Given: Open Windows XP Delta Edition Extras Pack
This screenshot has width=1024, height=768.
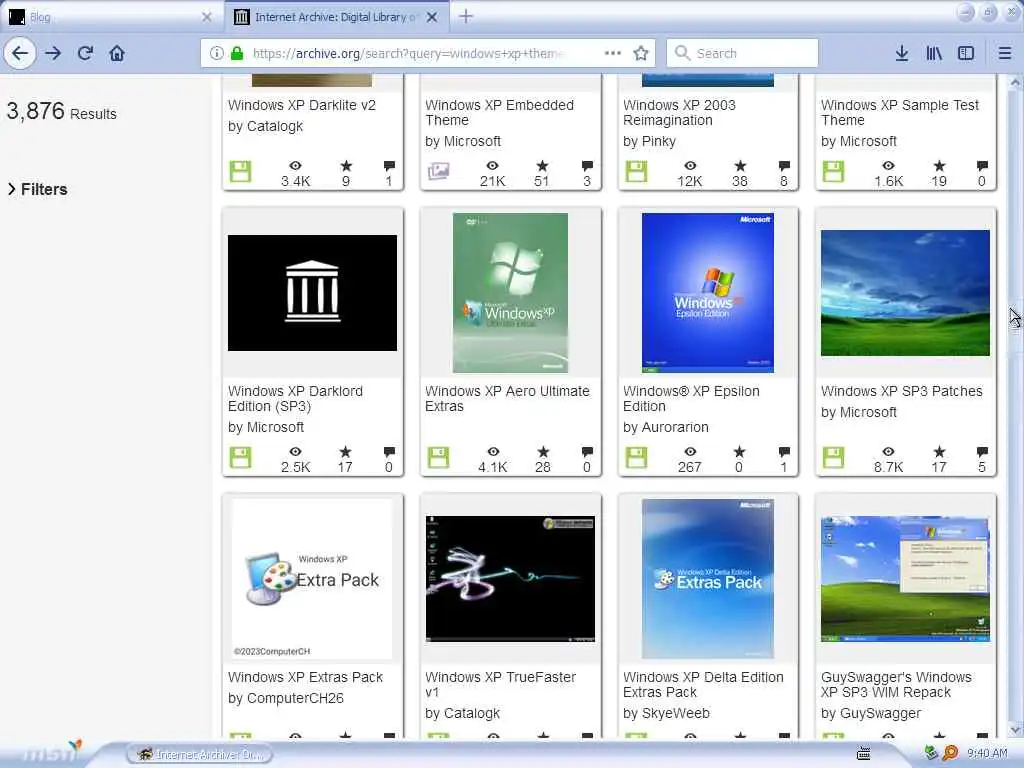Looking at the screenshot, I should coord(703,684).
